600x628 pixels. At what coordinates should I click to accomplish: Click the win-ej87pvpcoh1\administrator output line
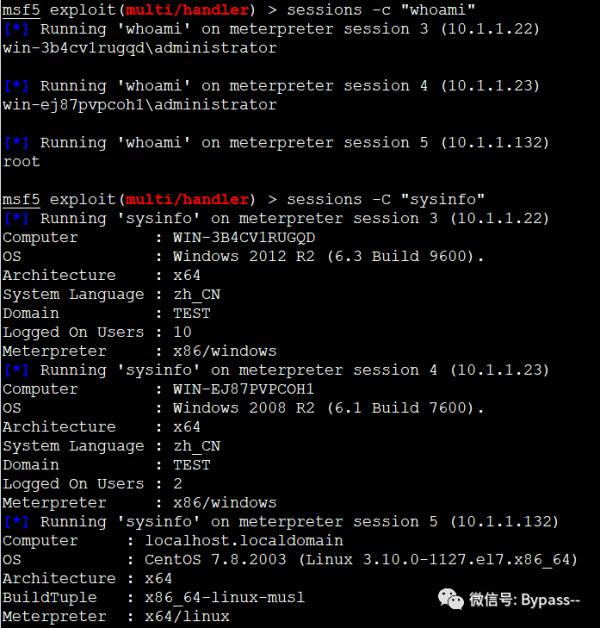(140, 104)
